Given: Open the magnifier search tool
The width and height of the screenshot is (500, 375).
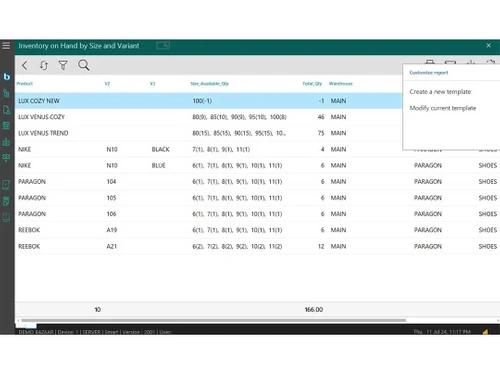Looking at the screenshot, I should pos(83,65).
